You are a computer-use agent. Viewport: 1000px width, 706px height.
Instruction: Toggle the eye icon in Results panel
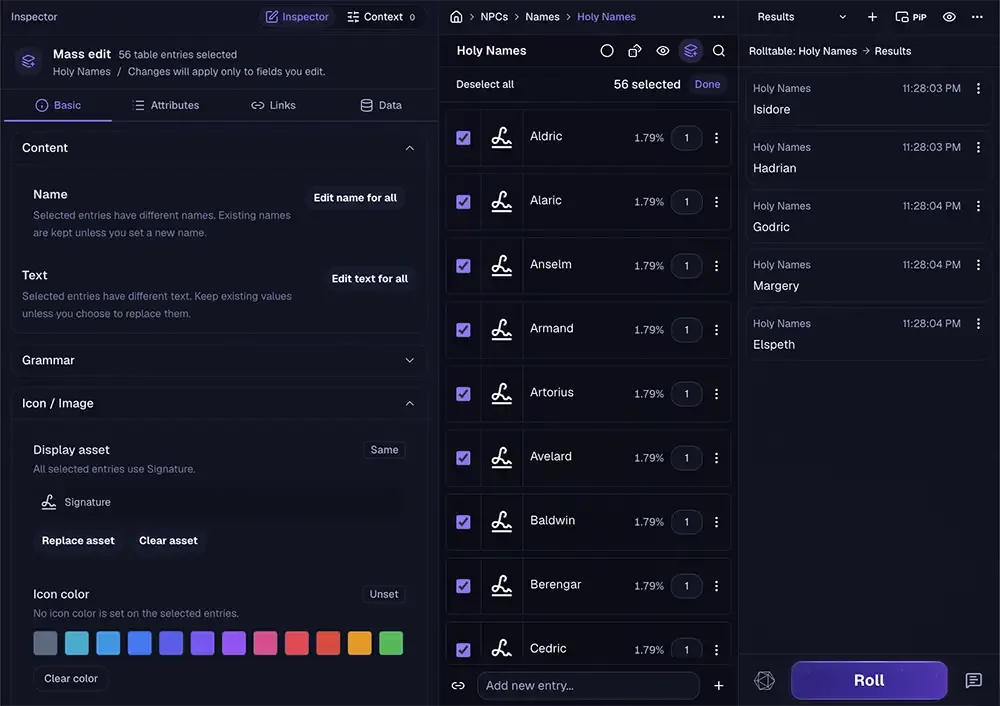(949, 17)
